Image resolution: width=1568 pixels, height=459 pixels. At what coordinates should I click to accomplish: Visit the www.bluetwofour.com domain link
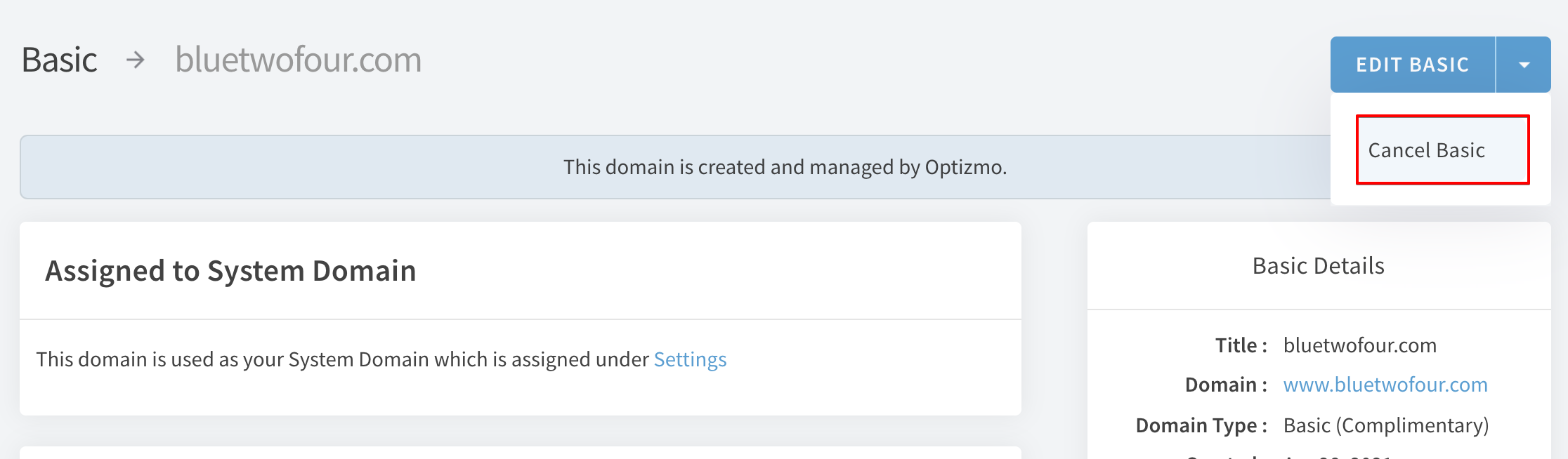pos(1385,385)
